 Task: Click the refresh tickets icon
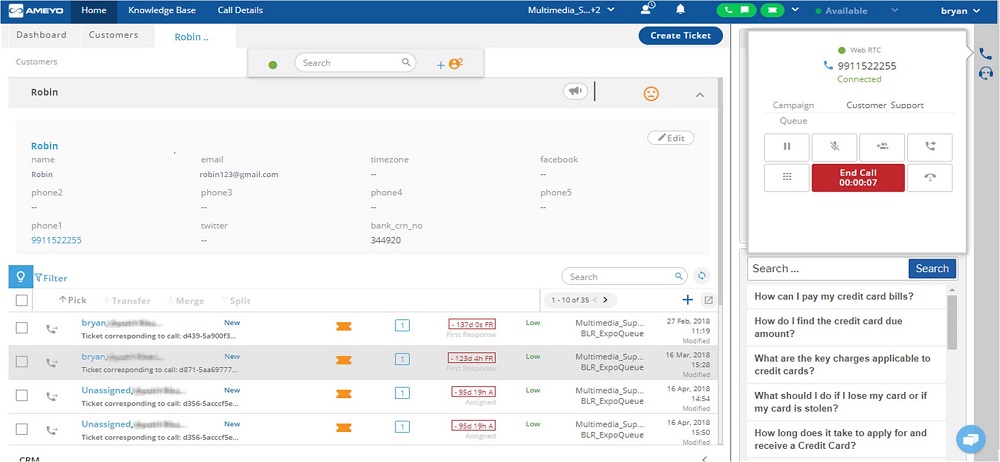pyautogui.click(x=702, y=276)
